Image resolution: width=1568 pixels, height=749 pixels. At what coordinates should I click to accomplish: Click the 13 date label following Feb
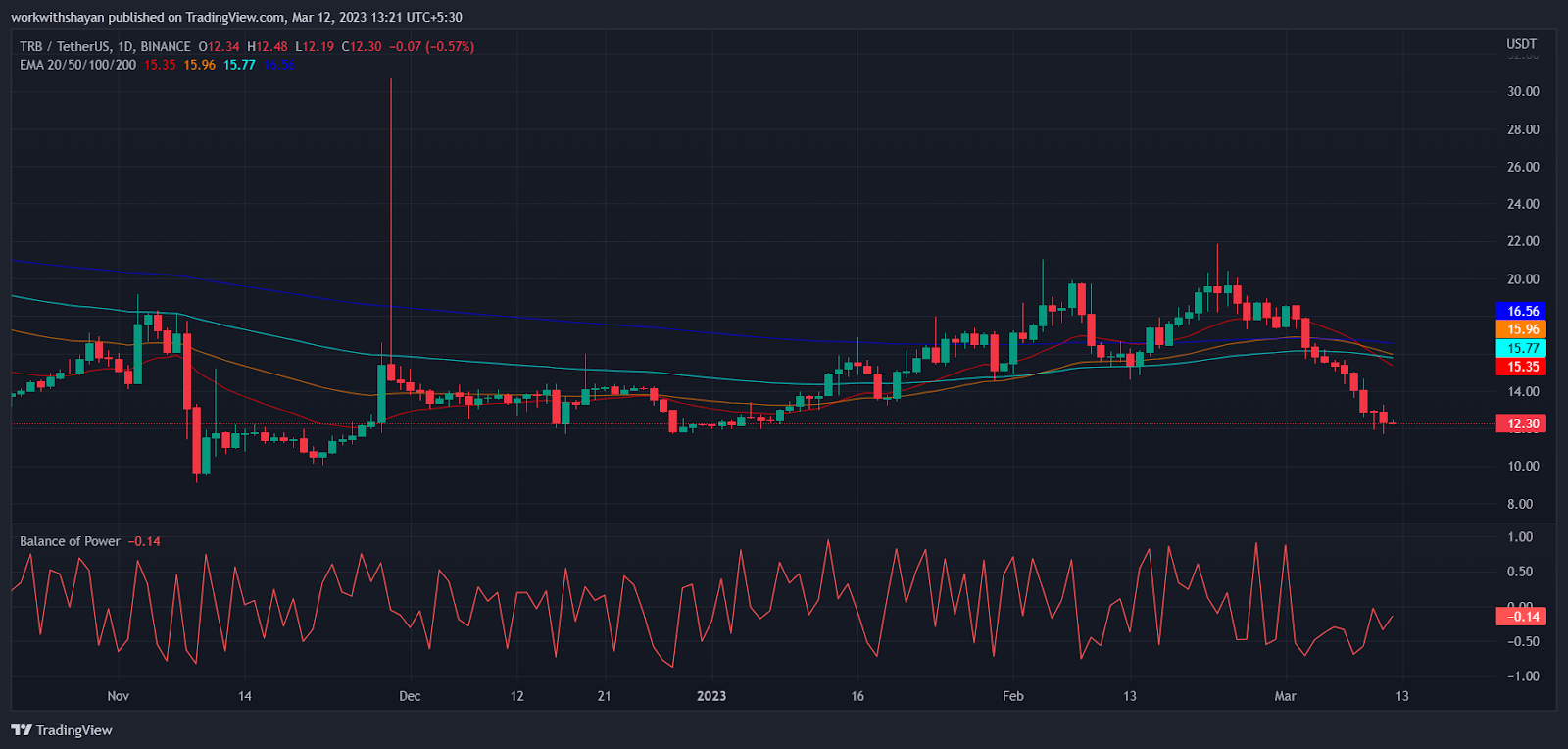1130,696
